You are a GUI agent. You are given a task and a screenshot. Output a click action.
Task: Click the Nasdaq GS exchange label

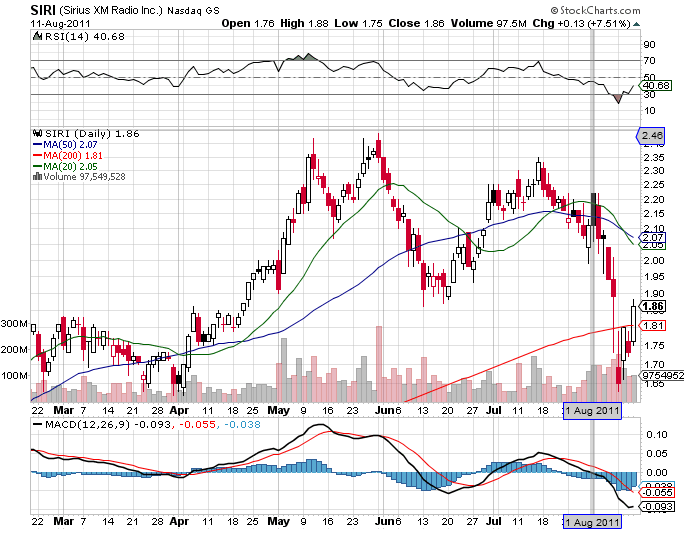[x=194, y=11]
